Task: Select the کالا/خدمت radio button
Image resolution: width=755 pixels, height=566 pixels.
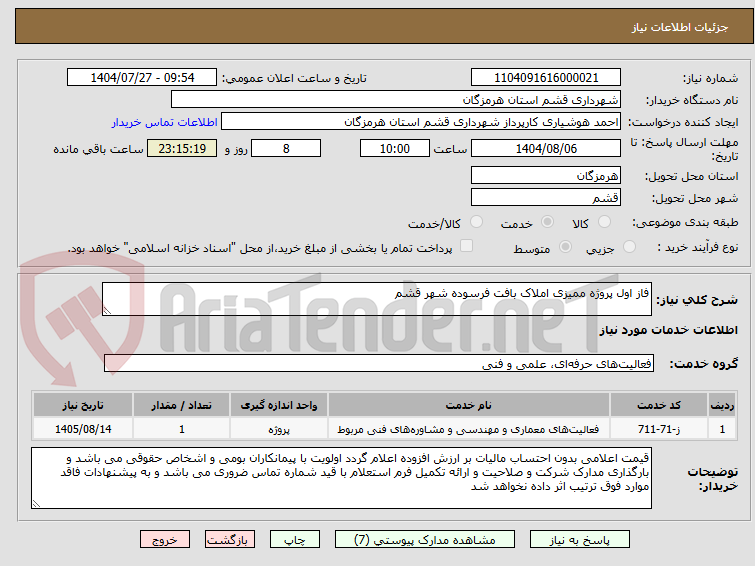Action: 476,222
